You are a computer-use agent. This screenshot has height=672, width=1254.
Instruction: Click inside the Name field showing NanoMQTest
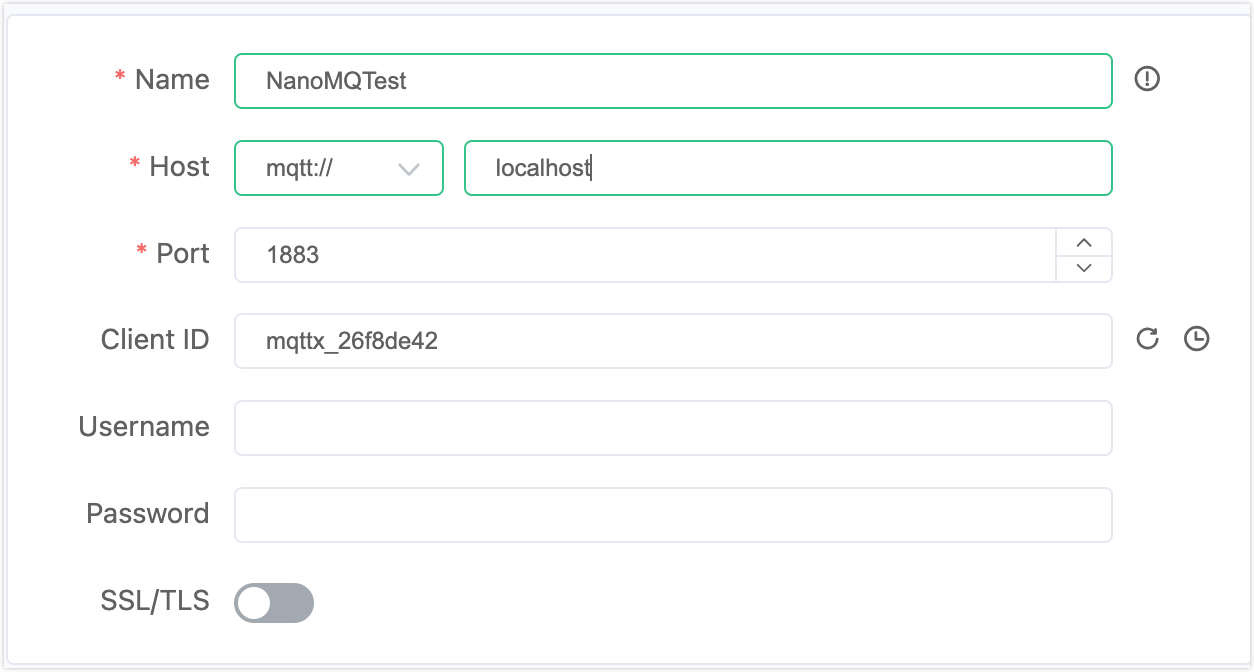pyautogui.click(x=672, y=81)
